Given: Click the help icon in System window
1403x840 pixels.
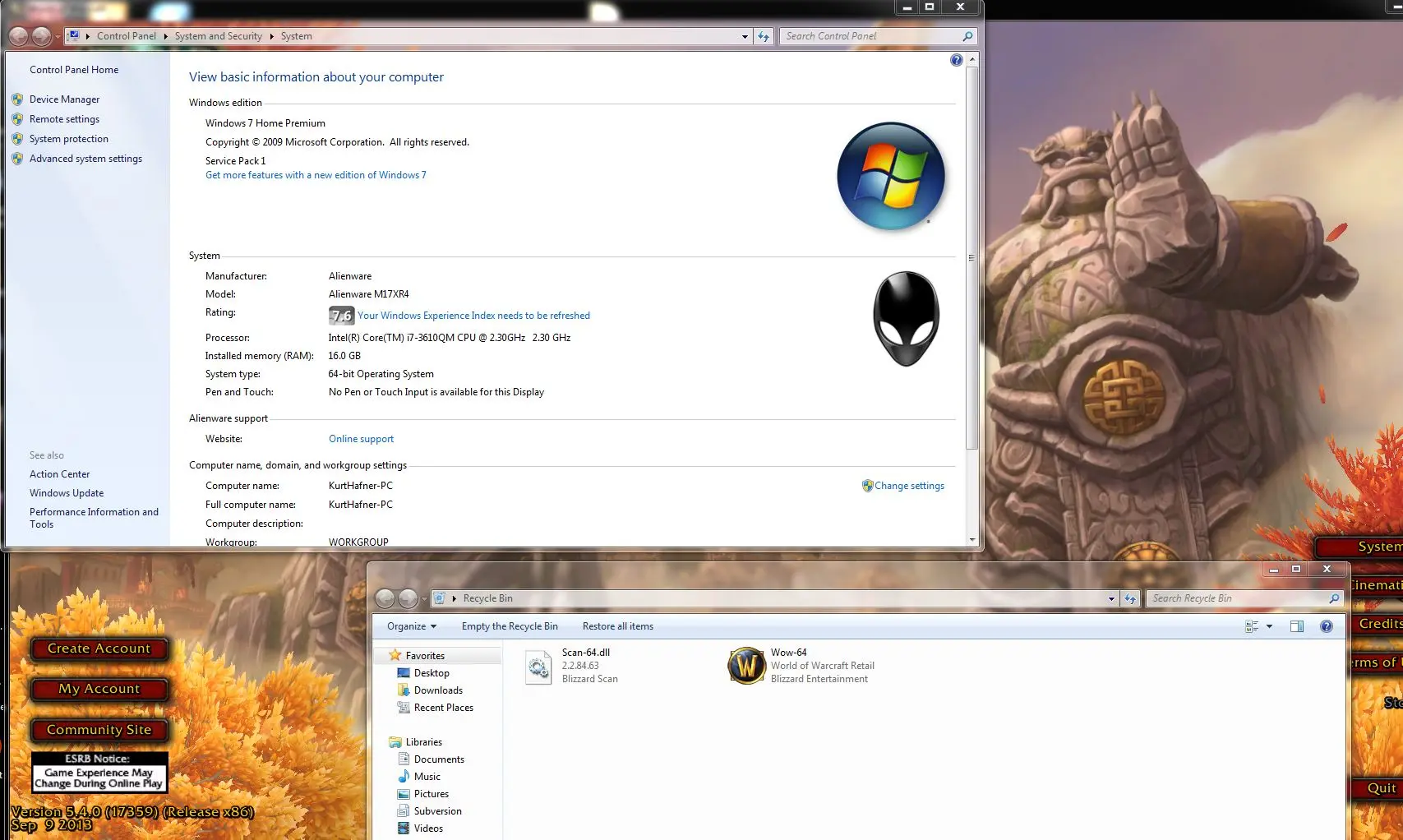Looking at the screenshot, I should (956, 60).
